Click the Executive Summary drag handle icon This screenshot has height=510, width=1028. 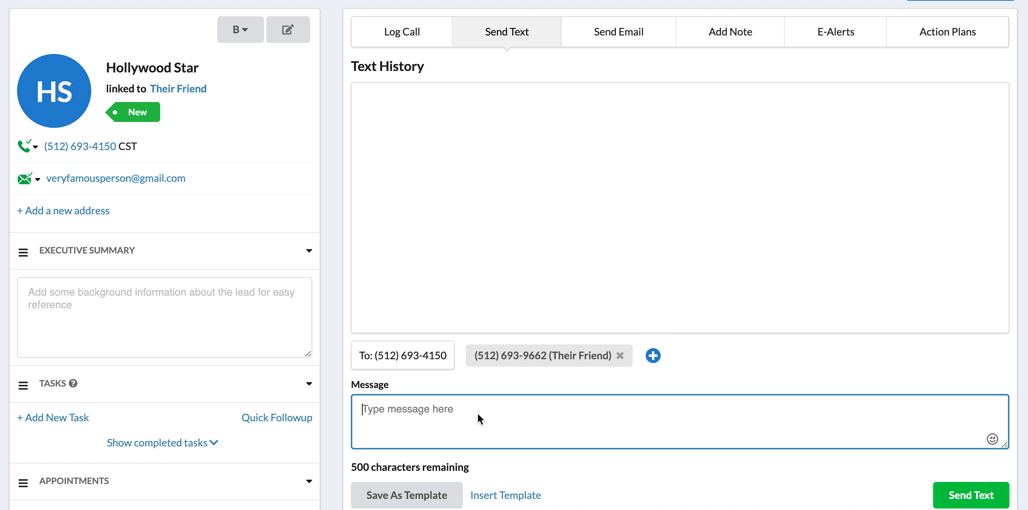pos(23,252)
